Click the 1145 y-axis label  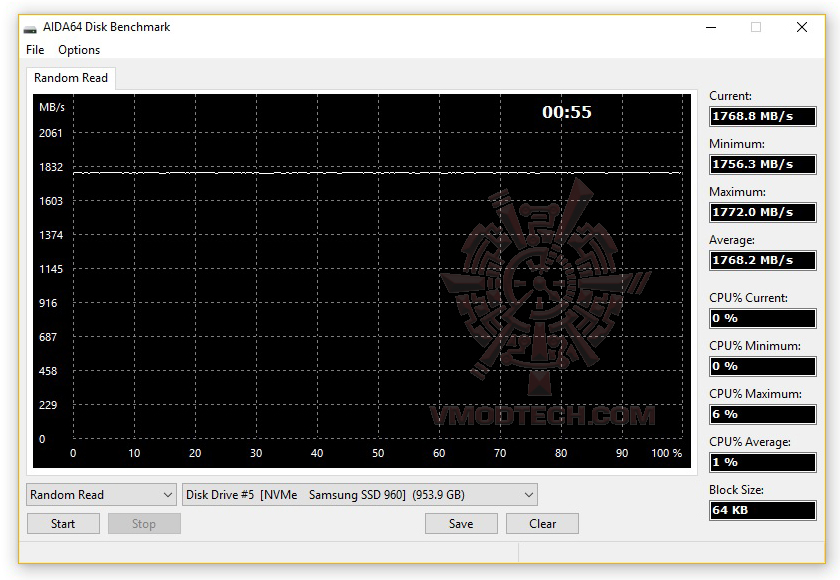(x=51, y=269)
